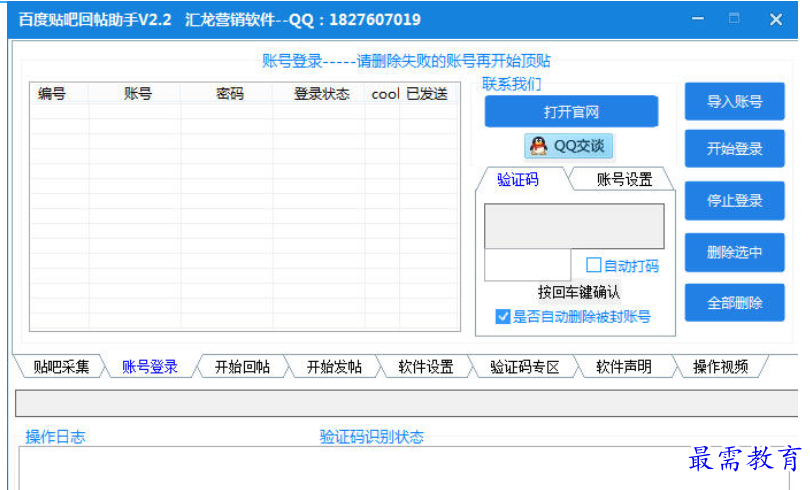
Task: Click the cool column header
Action: click(382, 94)
